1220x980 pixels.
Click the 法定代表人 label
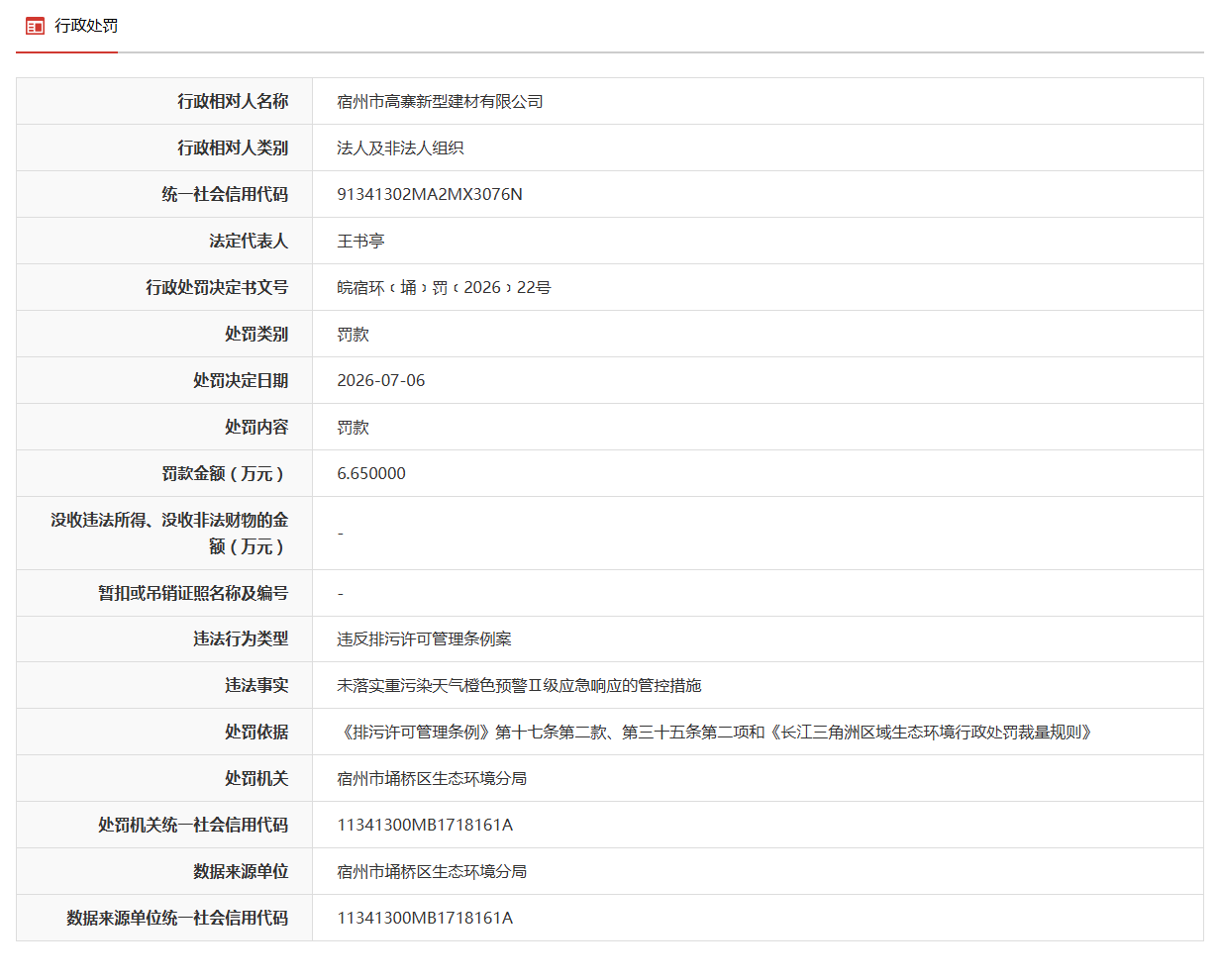coord(249,241)
